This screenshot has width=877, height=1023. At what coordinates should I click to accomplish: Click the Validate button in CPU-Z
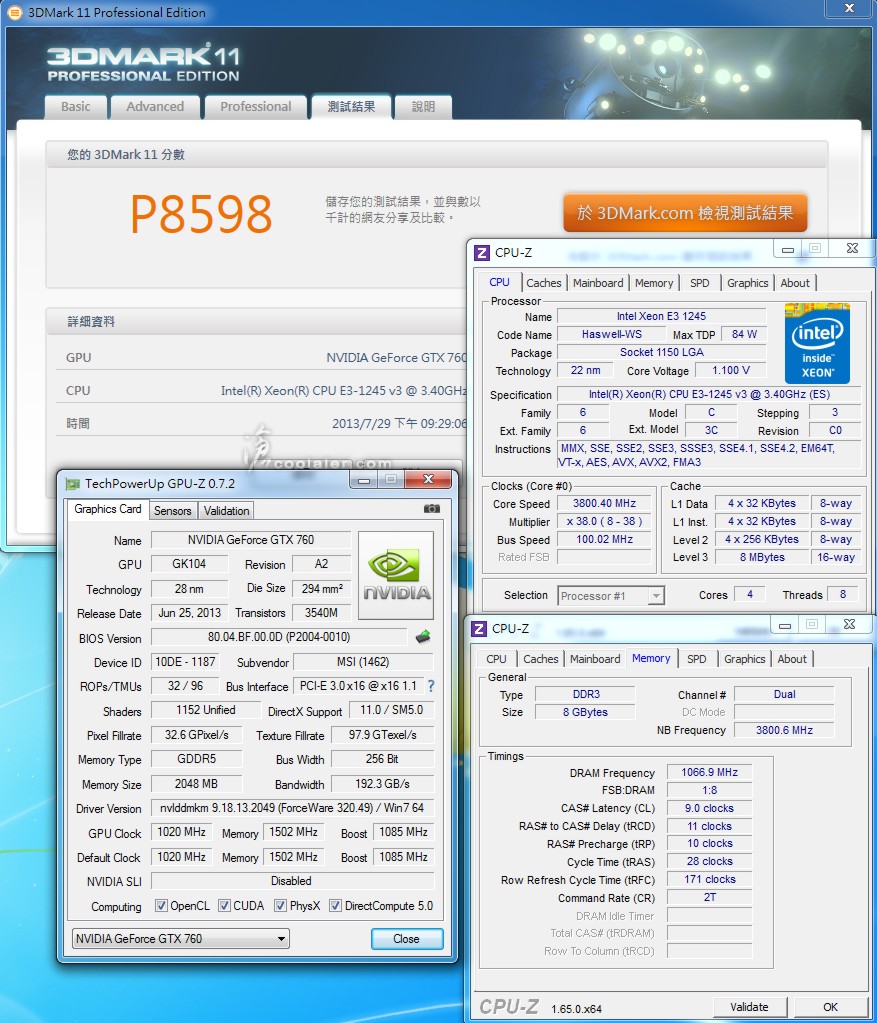(749, 1007)
